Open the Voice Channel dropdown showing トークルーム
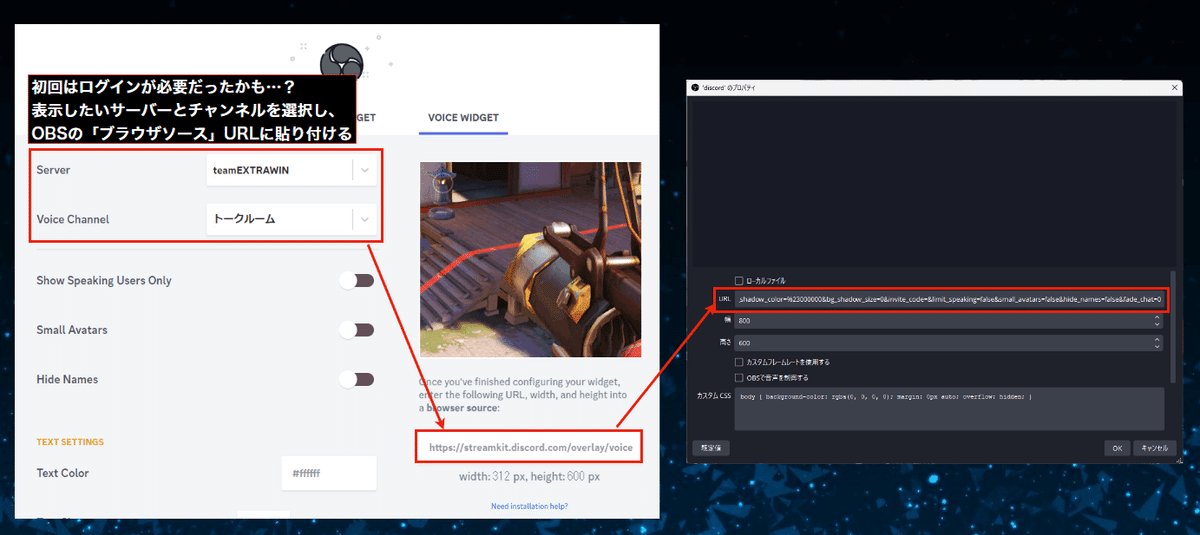The width and height of the screenshot is (1200, 535). (291, 219)
